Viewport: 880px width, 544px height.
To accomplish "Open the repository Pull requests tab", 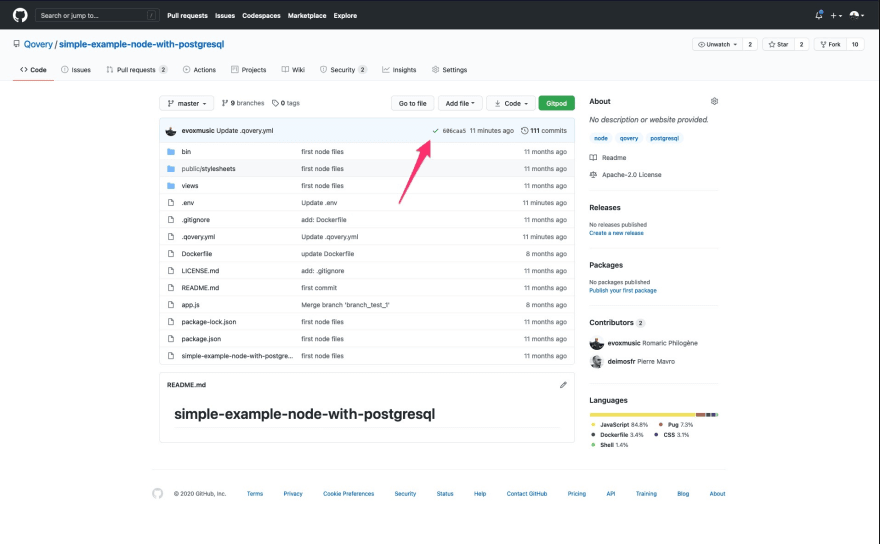I will tap(136, 70).
